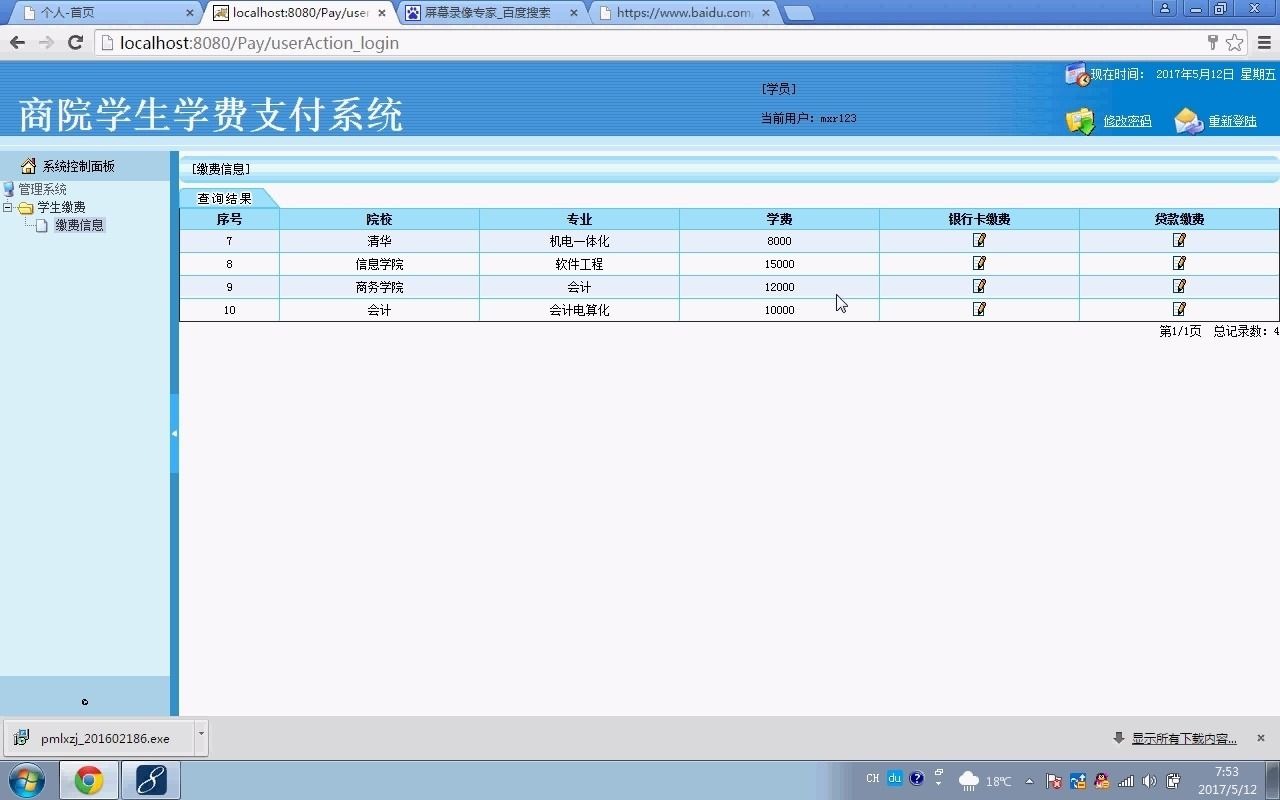
Task: Click loan payment icon for 清华 row
Action: (1179, 240)
